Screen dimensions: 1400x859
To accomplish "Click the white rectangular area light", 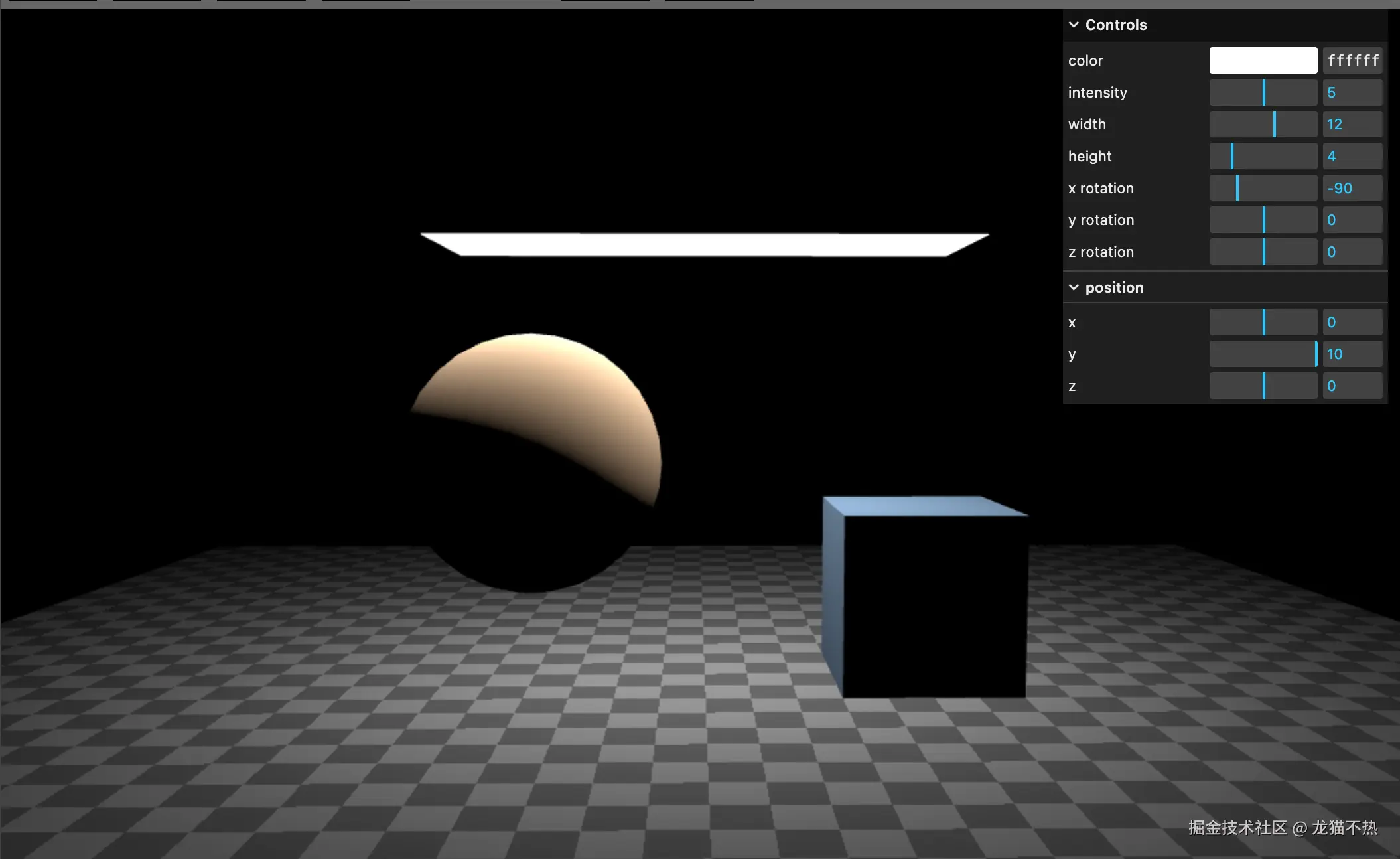I will (703, 244).
